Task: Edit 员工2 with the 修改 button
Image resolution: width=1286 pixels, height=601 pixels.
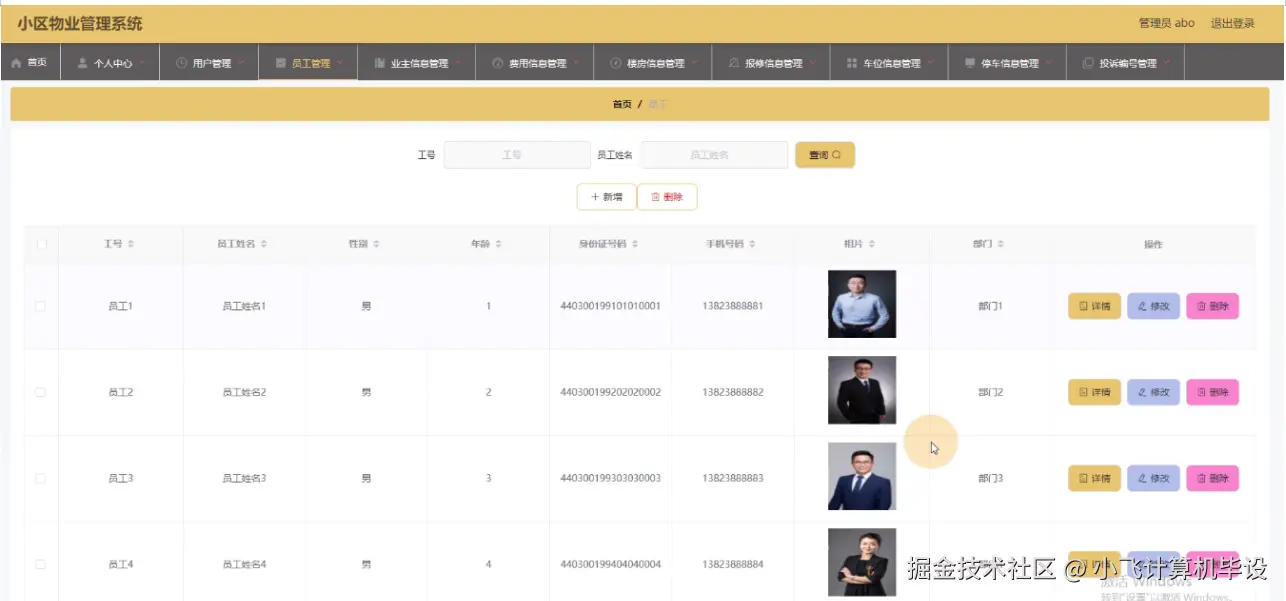Action: 1153,392
